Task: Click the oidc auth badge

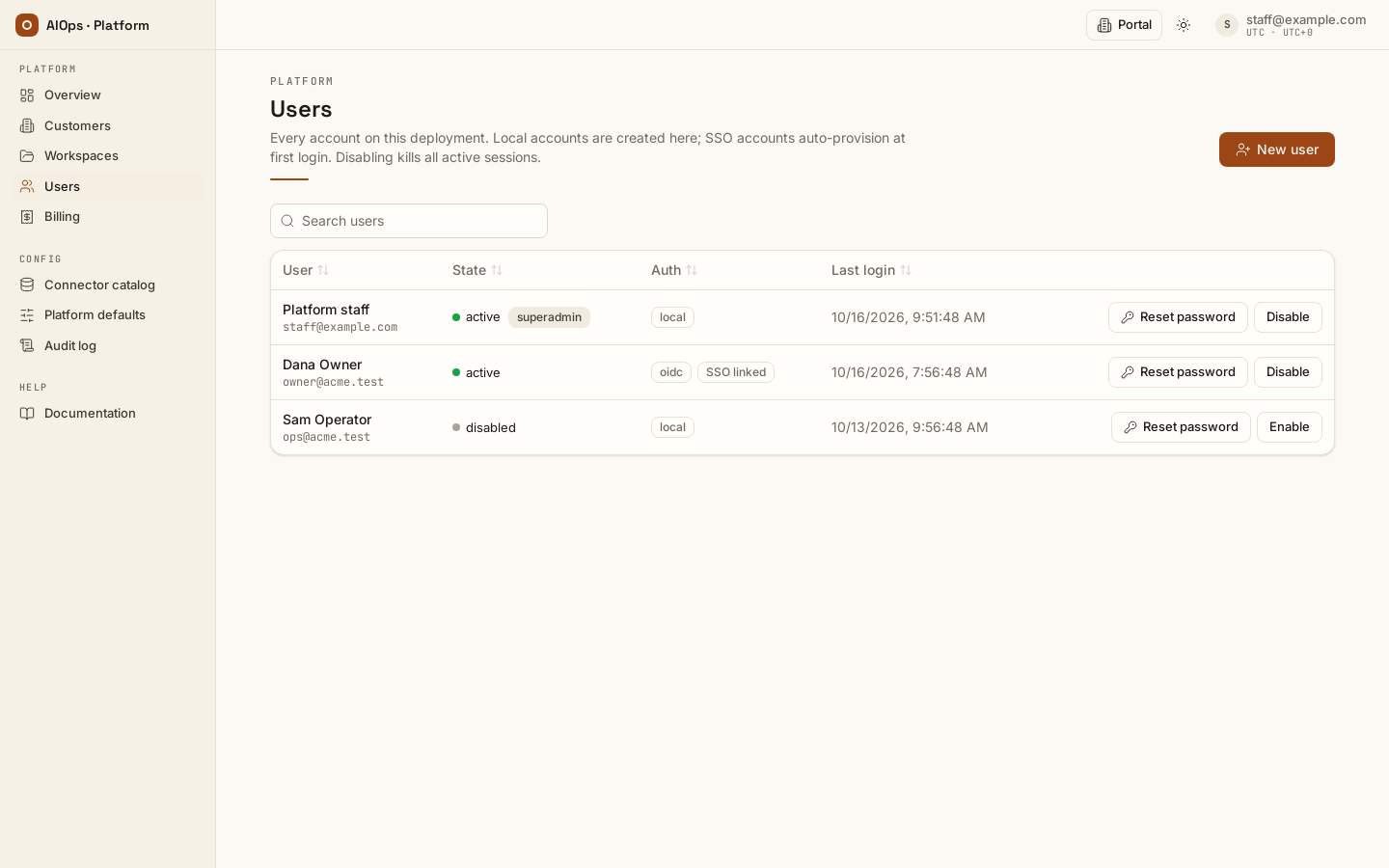Action: (671, 372)
